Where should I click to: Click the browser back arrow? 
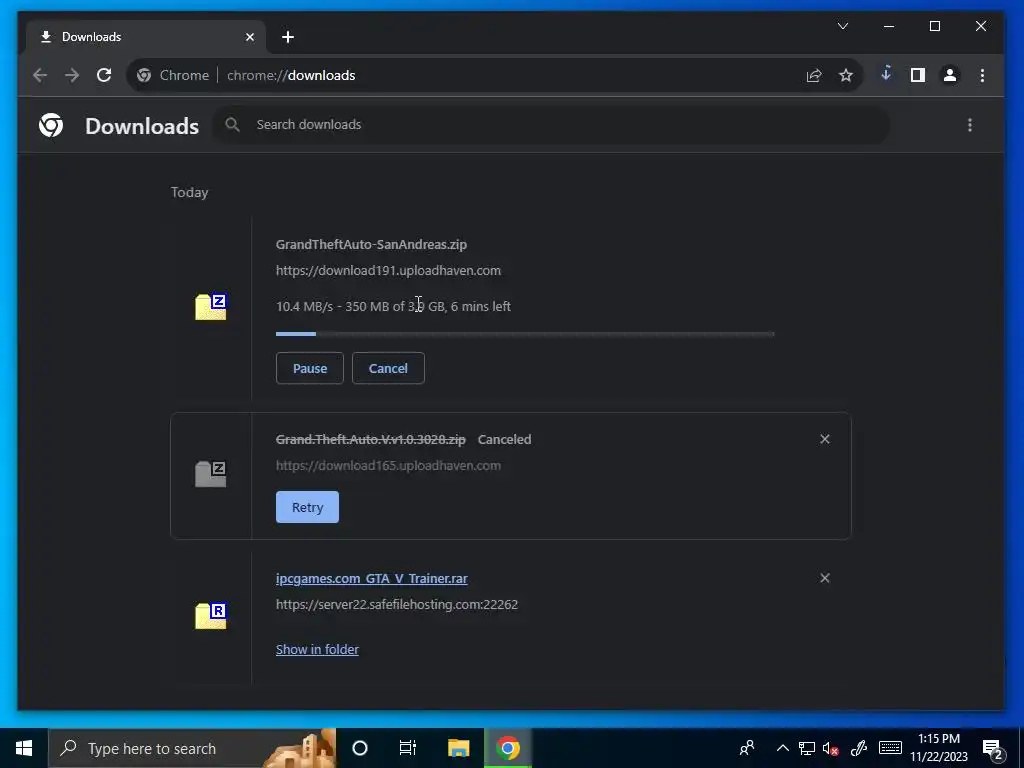coord(40,75)
